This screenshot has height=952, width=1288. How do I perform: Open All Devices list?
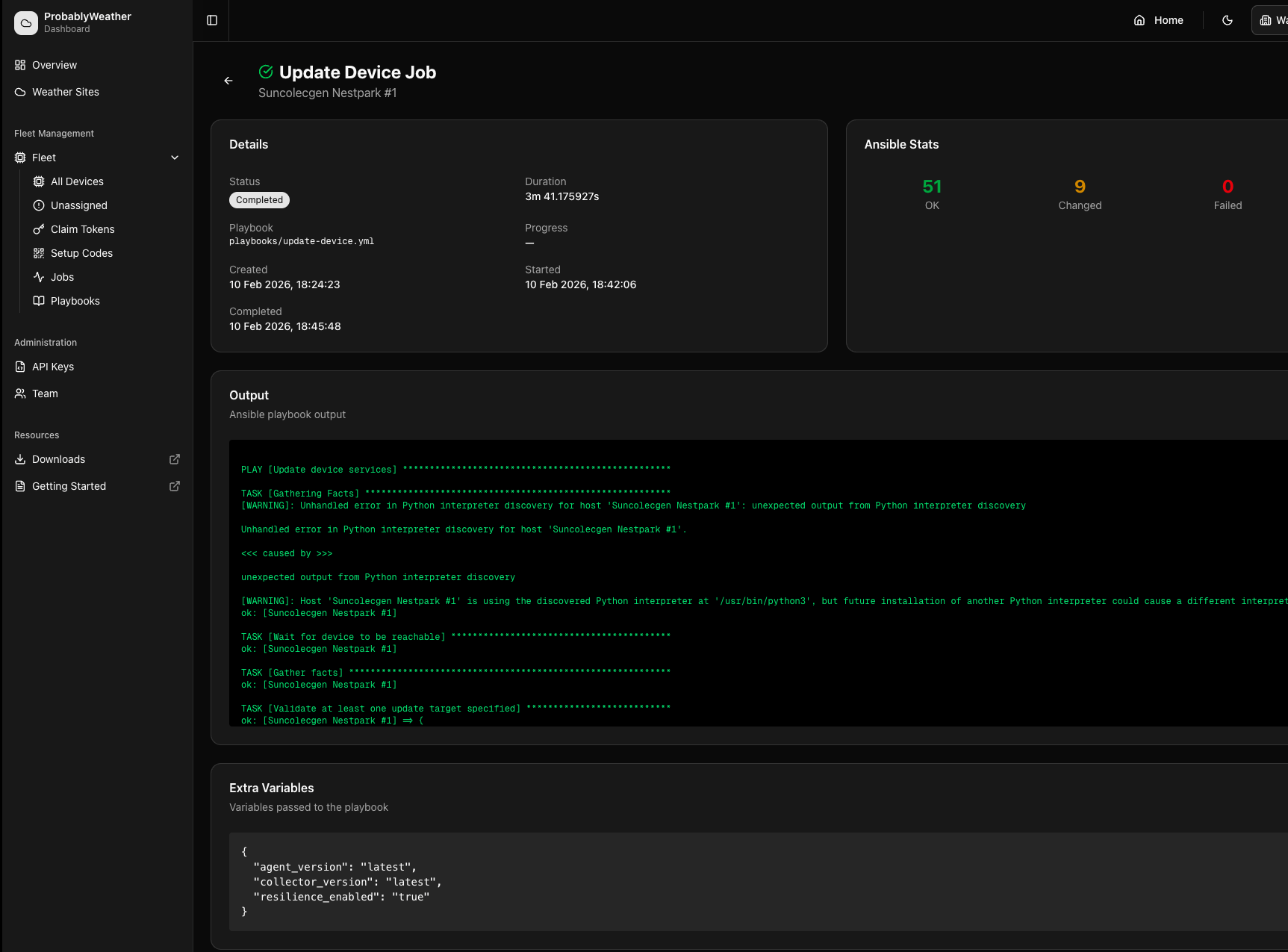click(x=77, y=181)
